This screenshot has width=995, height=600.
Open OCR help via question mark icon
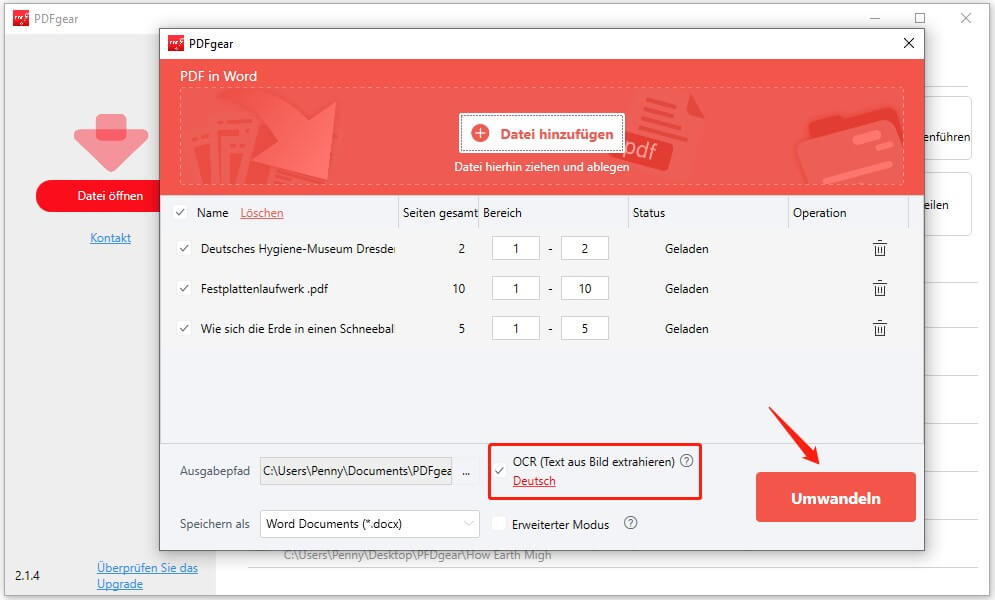685,462
